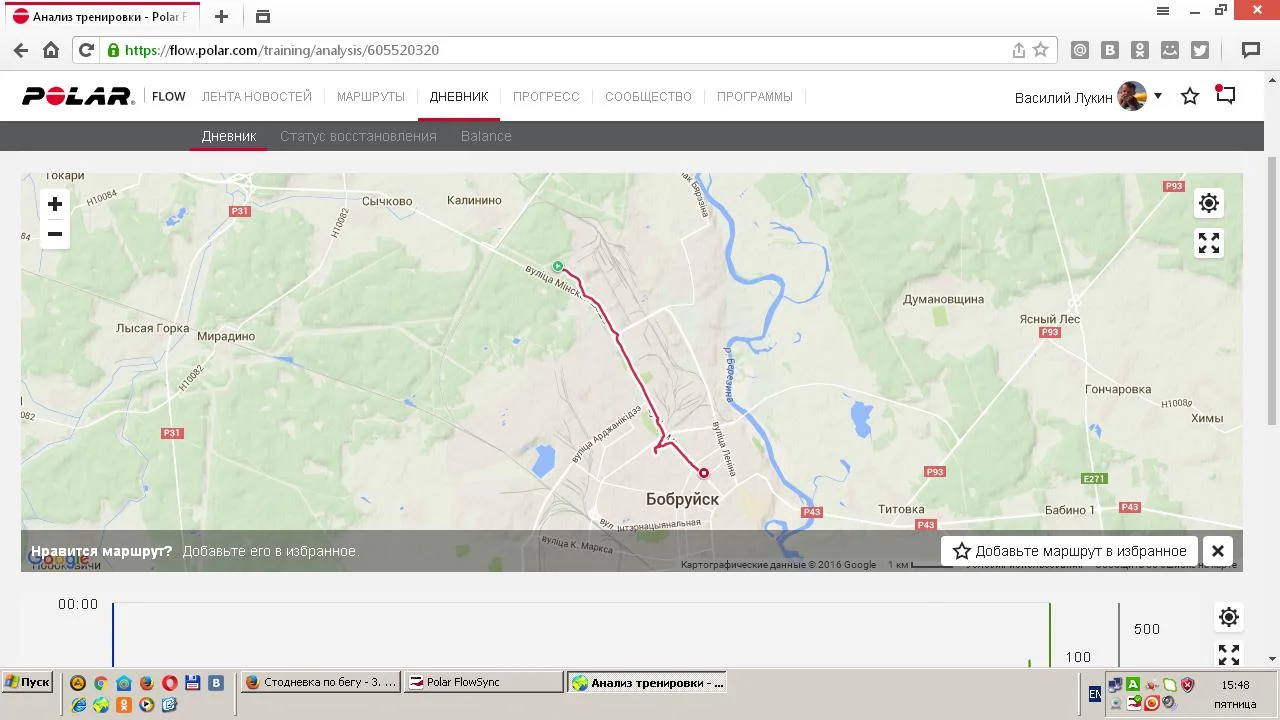Click the route end marker

tap(704, 473)
